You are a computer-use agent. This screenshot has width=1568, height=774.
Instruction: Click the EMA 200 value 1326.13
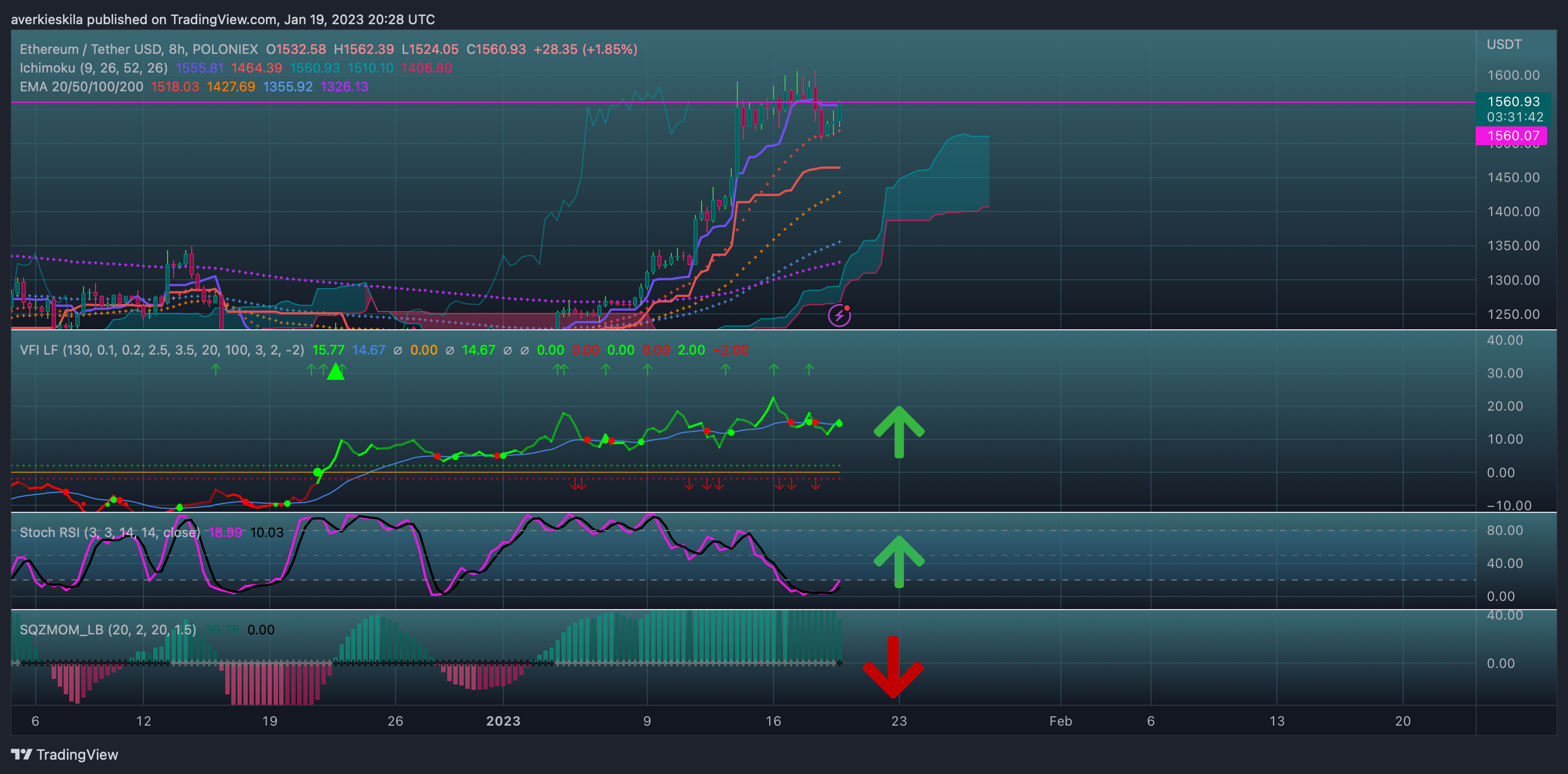(x=344, y=86)
